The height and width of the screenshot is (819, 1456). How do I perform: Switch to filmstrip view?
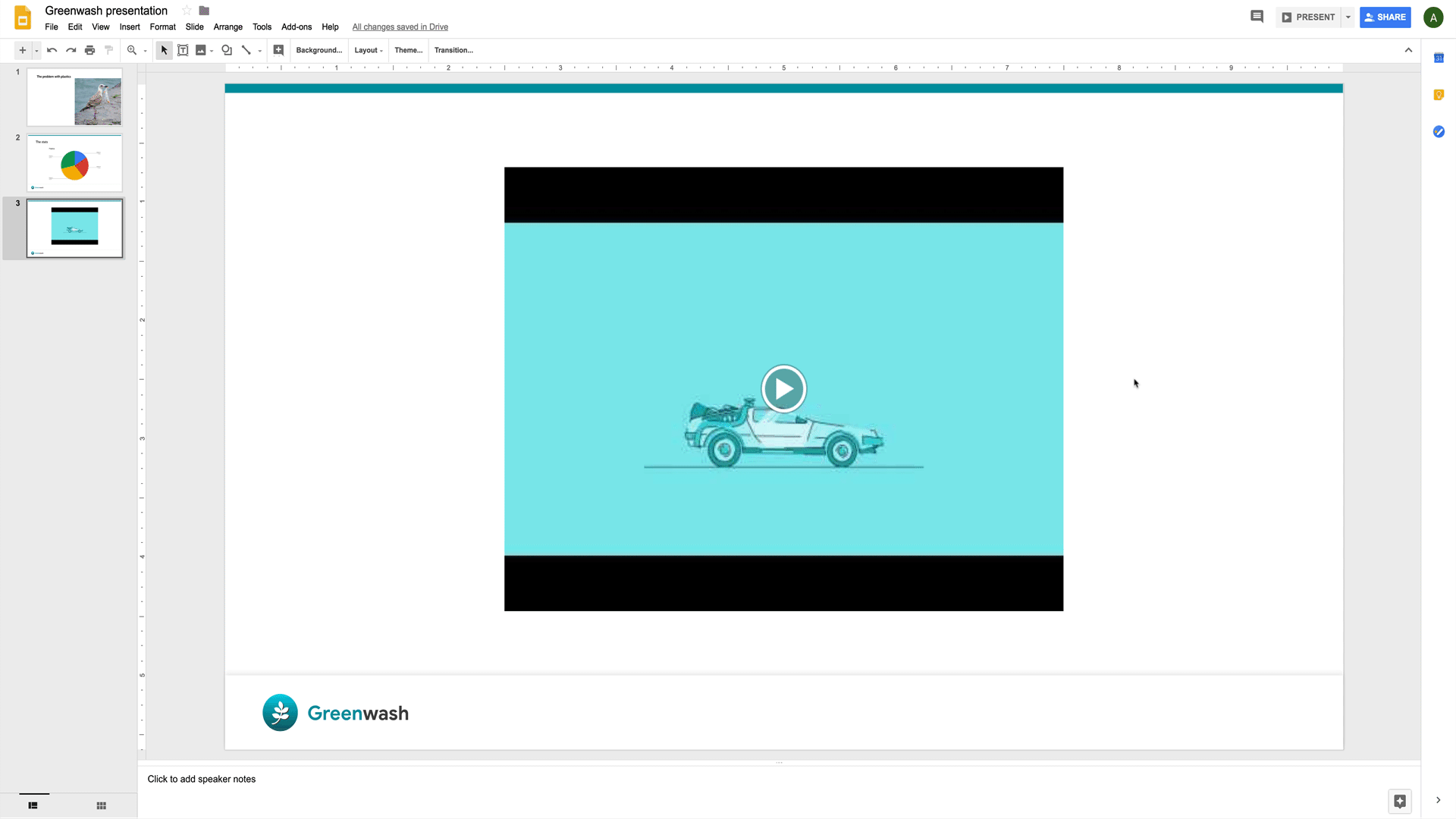click(x=33, y=805)
